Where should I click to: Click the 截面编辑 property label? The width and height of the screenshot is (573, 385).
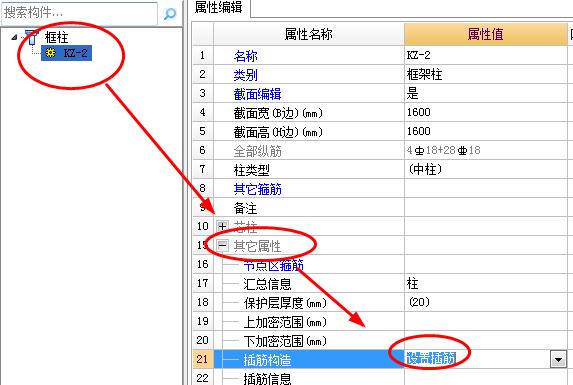(258, 94)
